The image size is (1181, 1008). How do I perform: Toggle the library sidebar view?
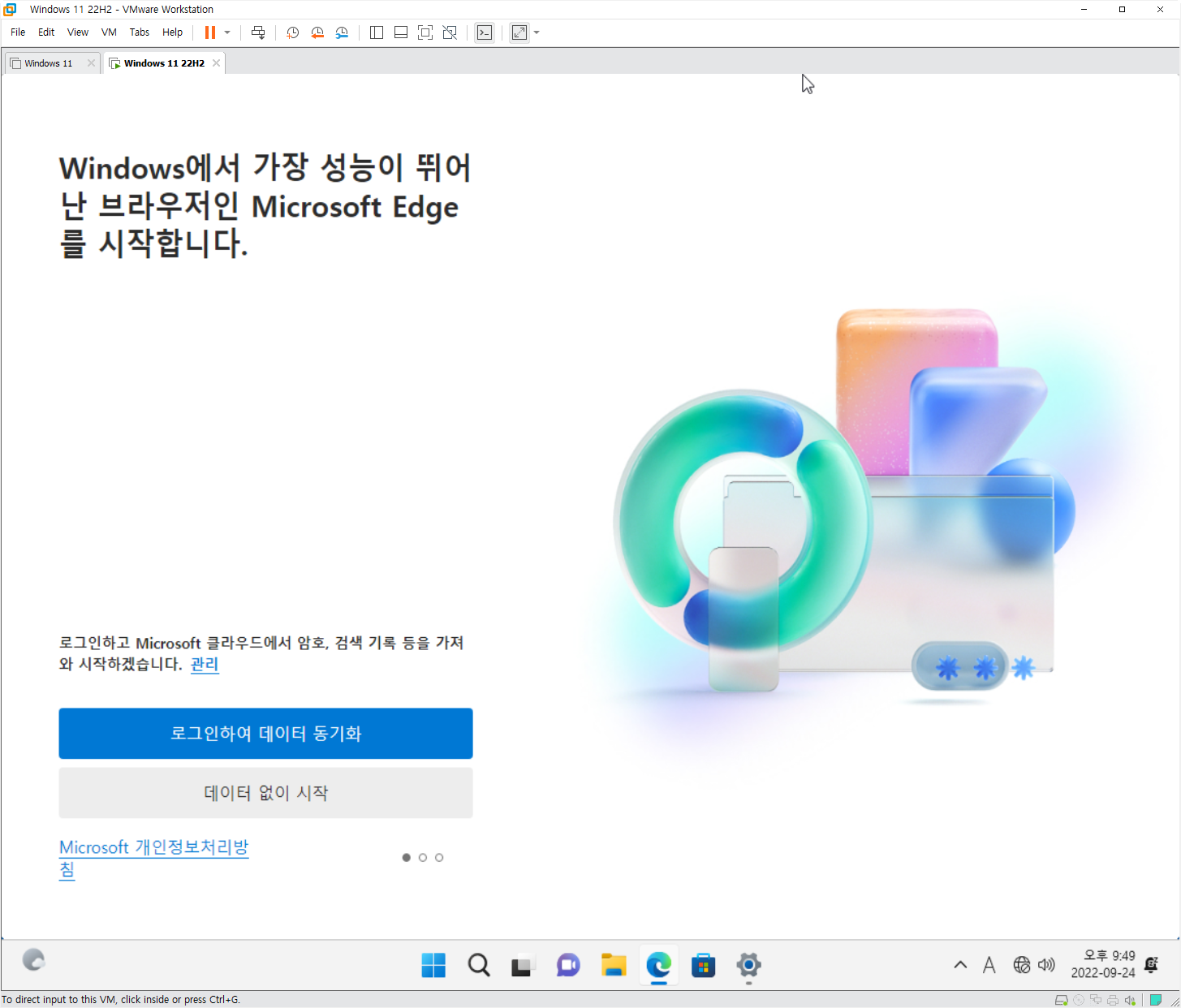tap(377, 32)
